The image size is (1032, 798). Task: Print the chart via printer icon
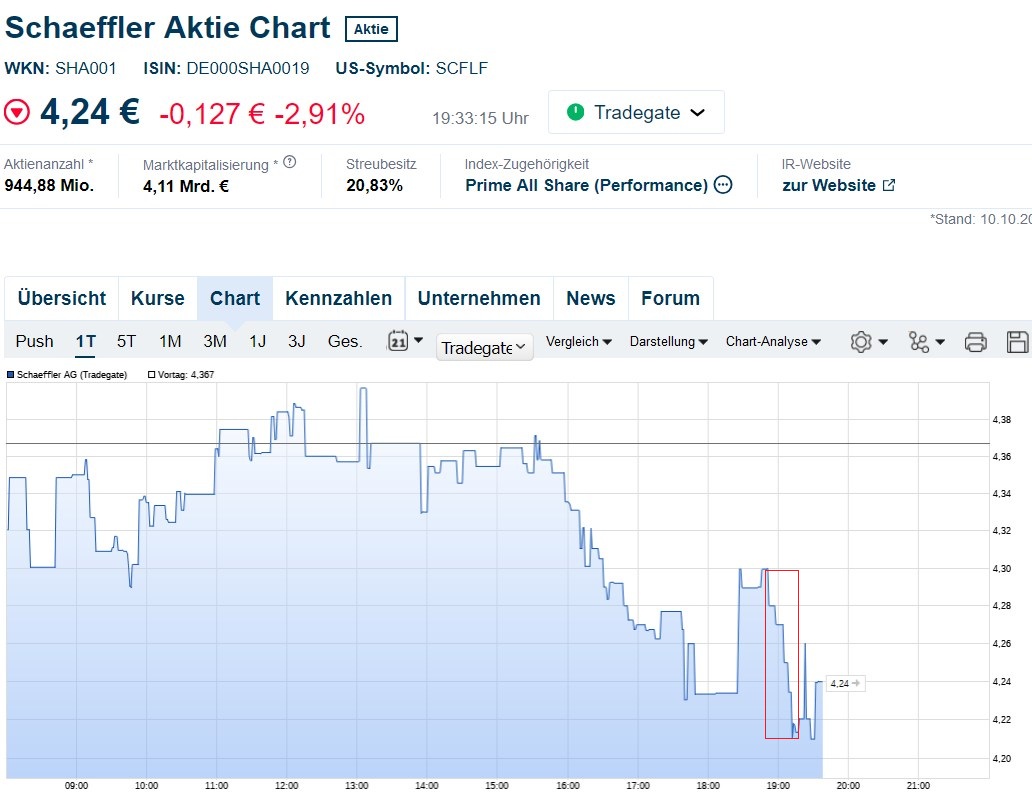[976, 342]
